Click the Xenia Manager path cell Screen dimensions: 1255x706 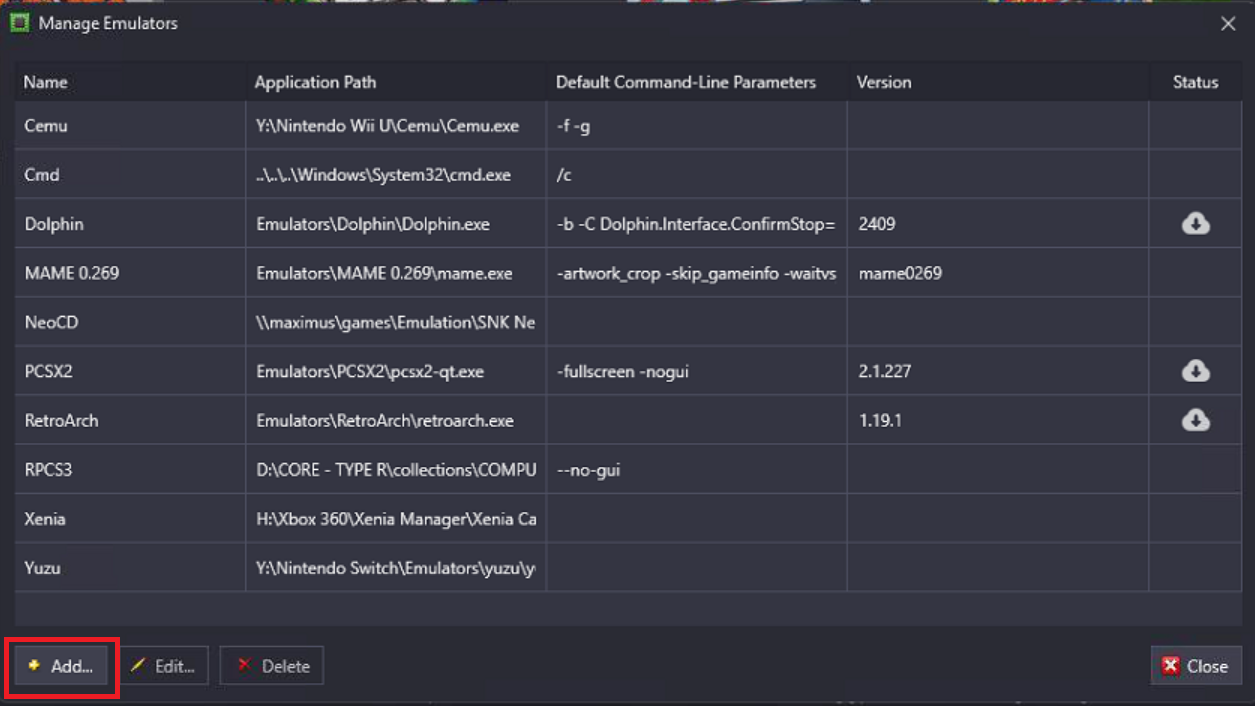click(x=396, y=518)
